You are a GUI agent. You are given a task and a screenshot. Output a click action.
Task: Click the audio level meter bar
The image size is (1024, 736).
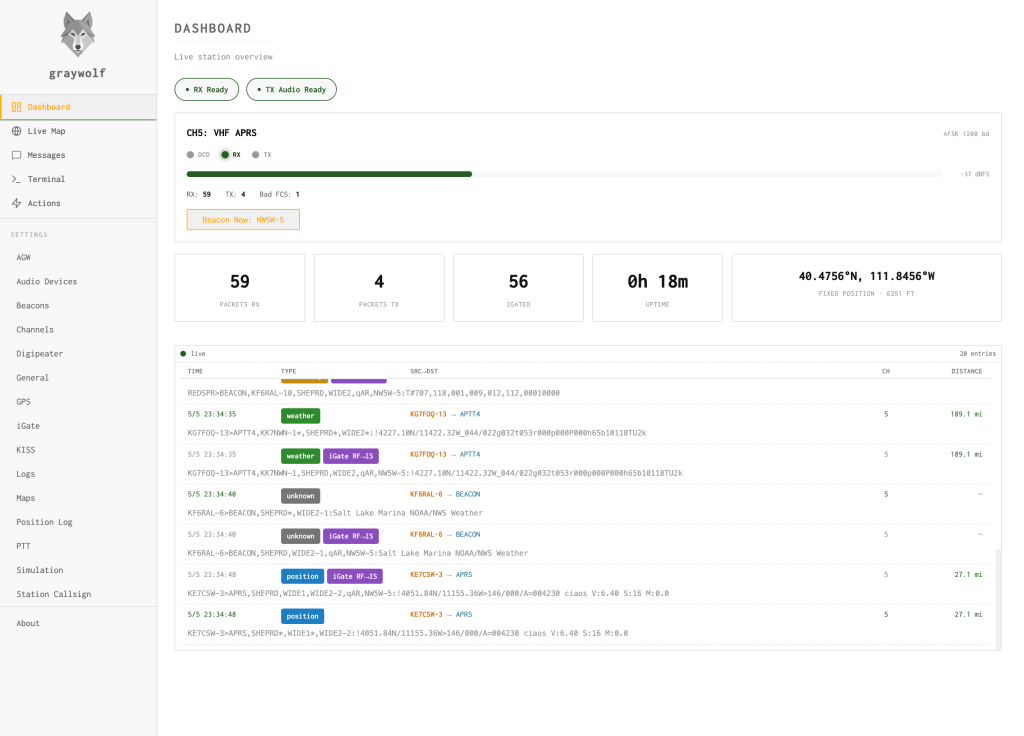point(564,174)
